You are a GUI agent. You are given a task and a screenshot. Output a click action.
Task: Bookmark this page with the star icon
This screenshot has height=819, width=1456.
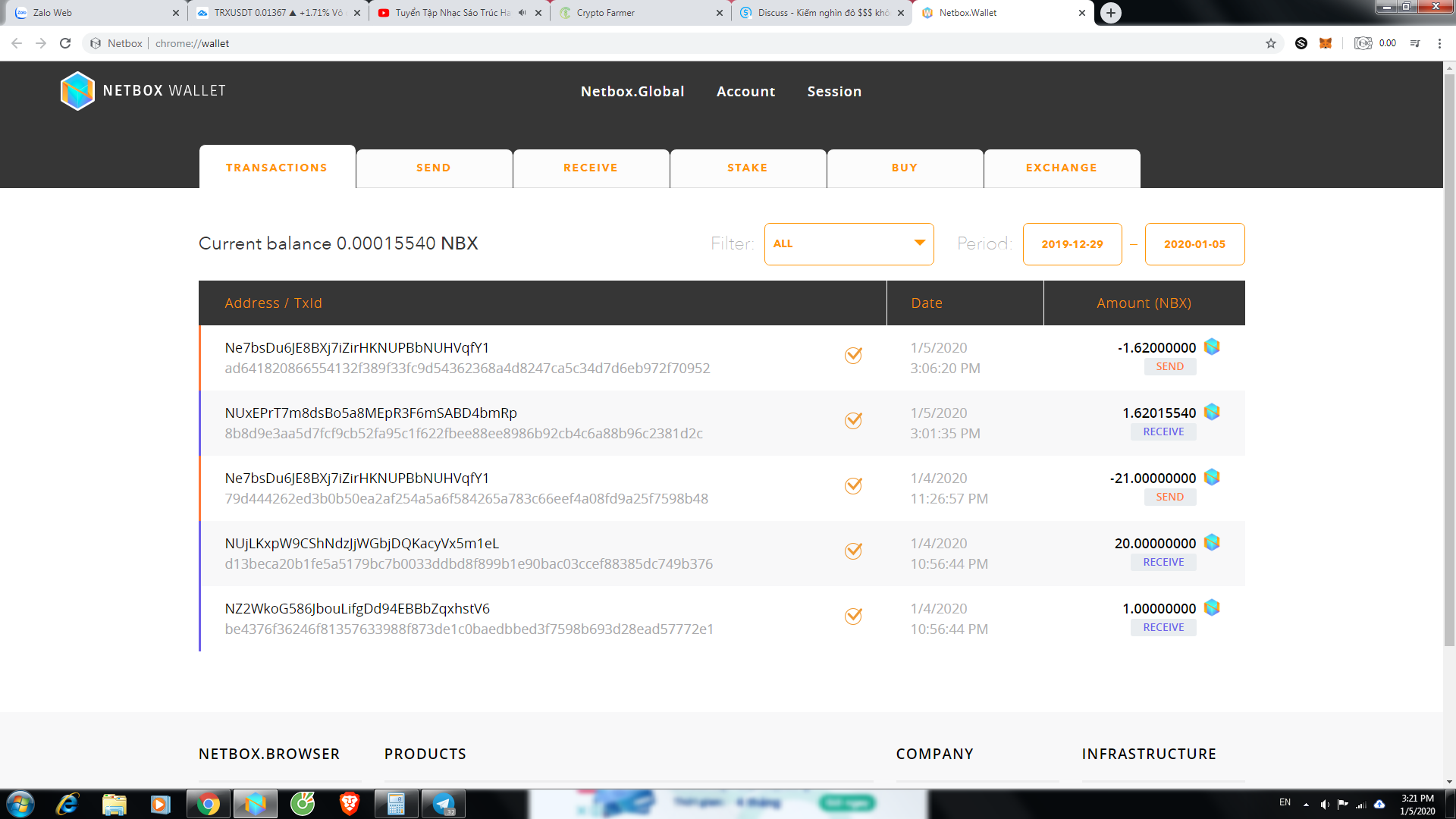pyautogui.click(x=1271, y=43)
